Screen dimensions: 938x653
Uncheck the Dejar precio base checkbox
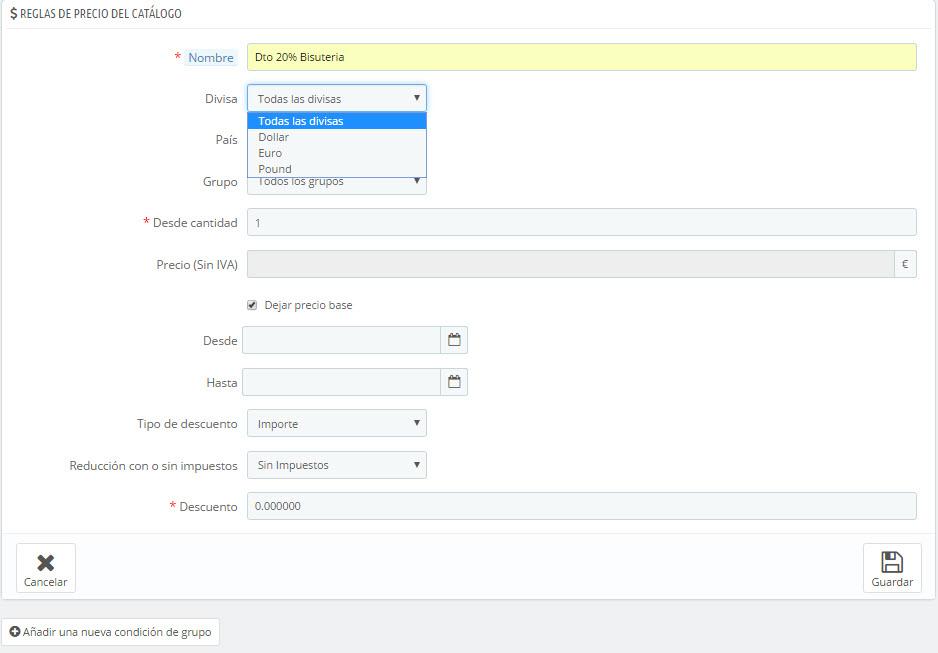point(252,305)
